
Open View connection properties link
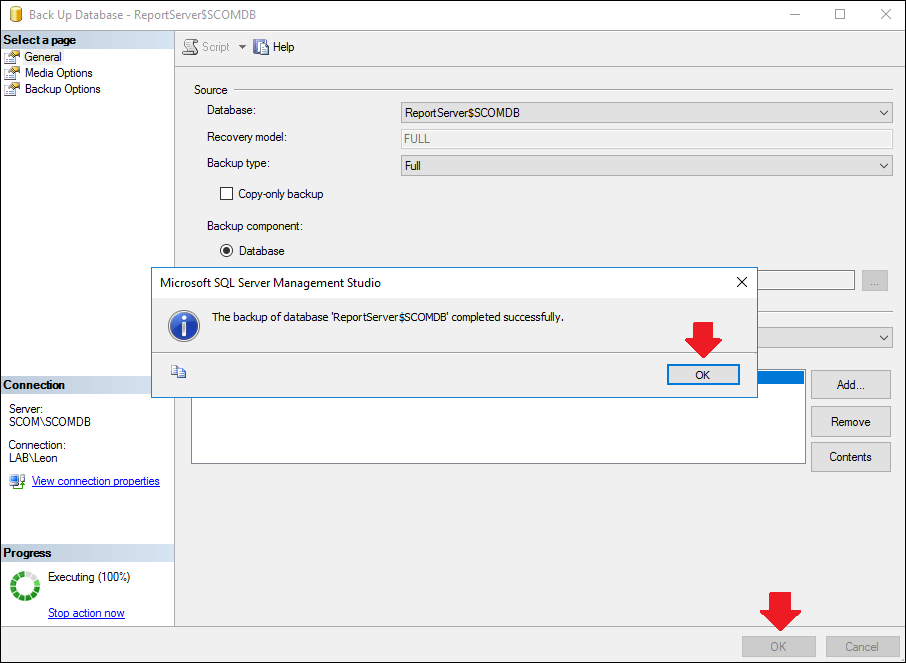pyautogui.click(x=96, y=481)
